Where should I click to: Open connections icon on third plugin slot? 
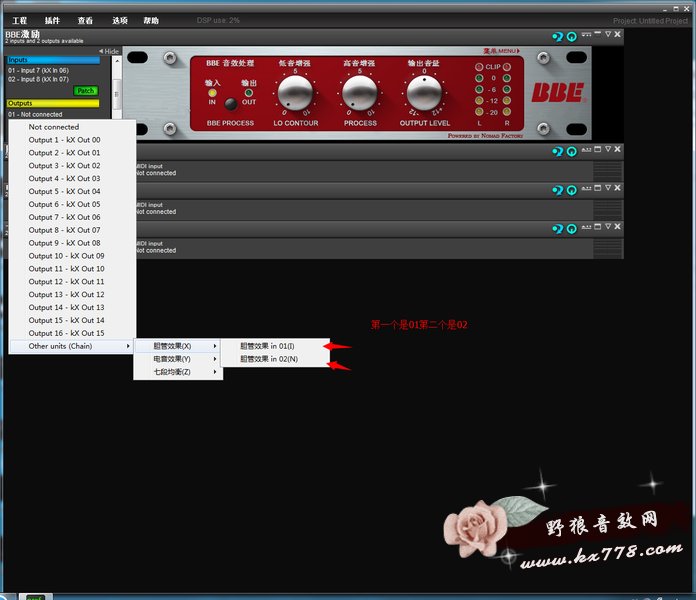pos(586,188)
